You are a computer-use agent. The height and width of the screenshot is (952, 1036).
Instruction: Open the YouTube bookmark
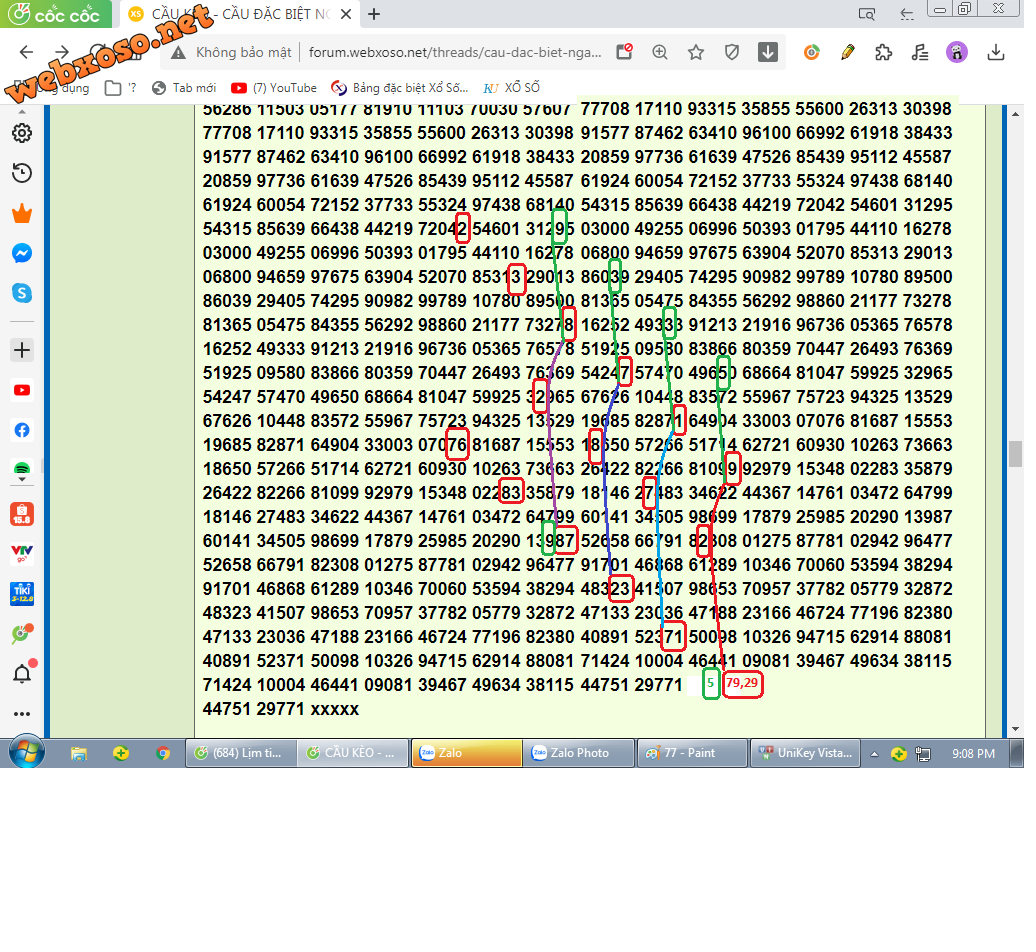coord(274,88)
